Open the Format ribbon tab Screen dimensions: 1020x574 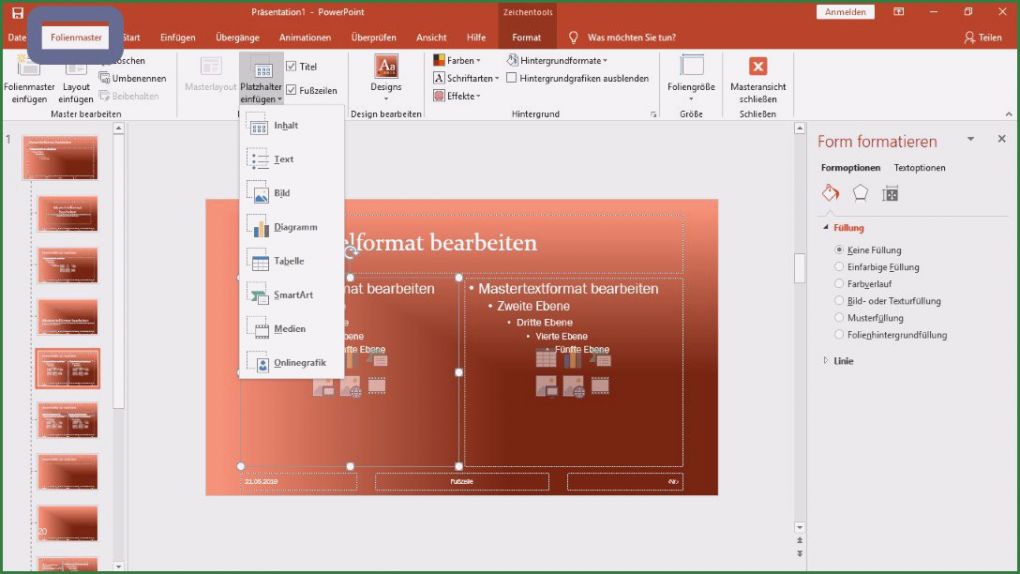pos(526,38)
